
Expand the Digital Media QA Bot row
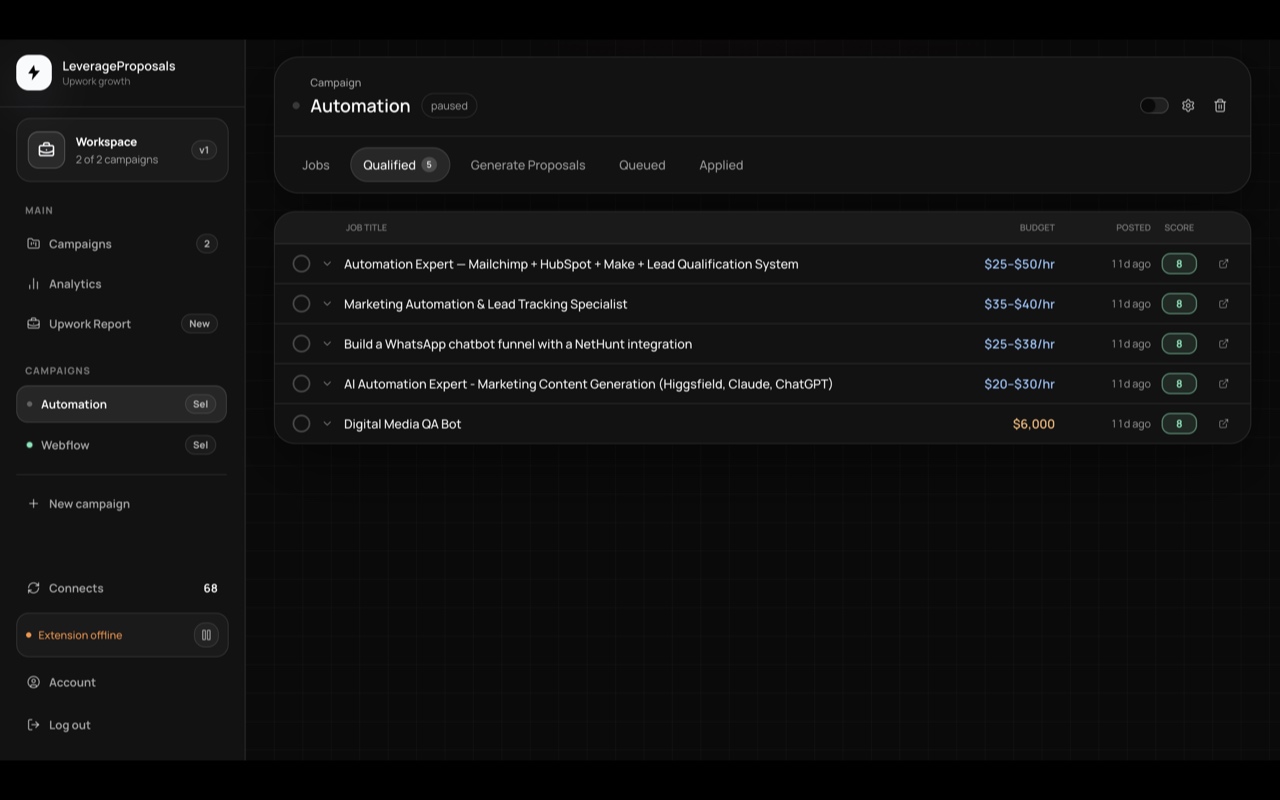coord(327,424)
